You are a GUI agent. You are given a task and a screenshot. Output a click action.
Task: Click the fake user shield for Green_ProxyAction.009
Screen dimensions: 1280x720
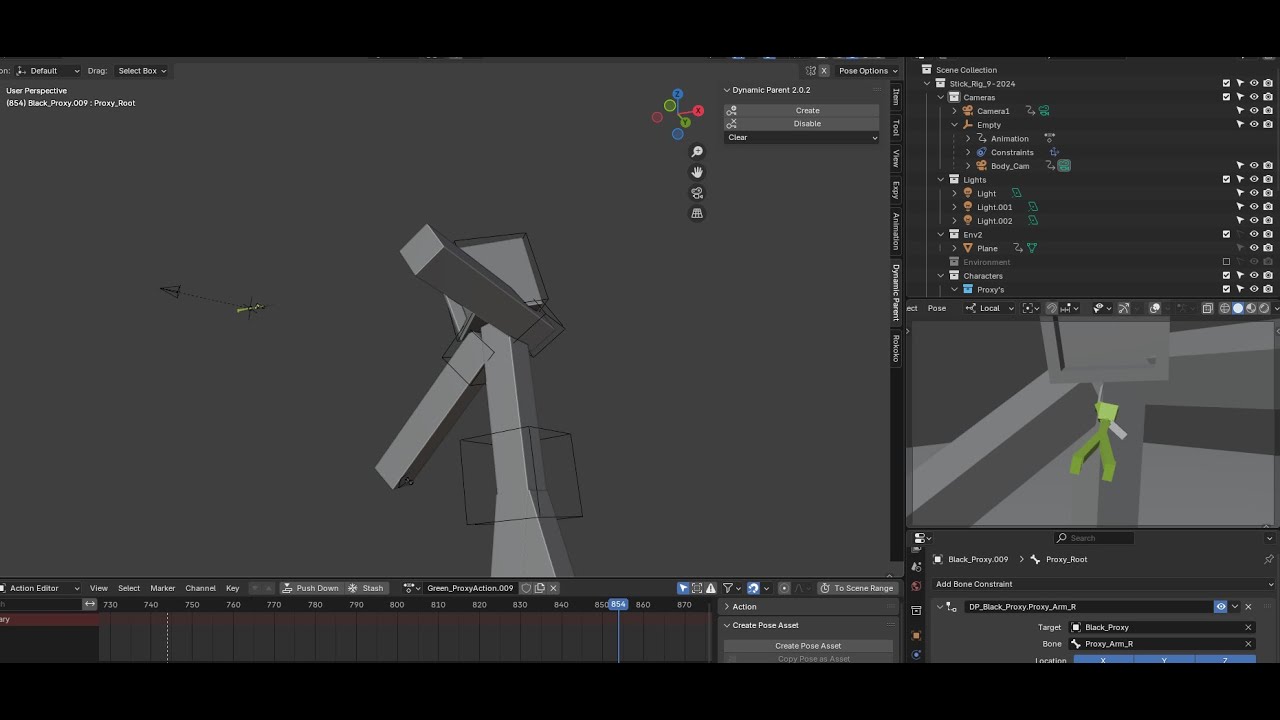pyautogui.click(x=526, y=588)
